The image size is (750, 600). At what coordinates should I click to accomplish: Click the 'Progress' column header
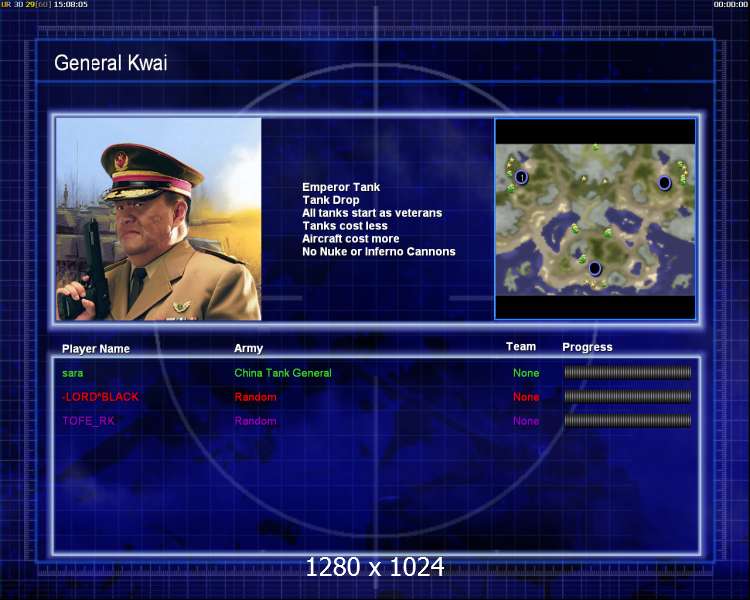[587, 347]
